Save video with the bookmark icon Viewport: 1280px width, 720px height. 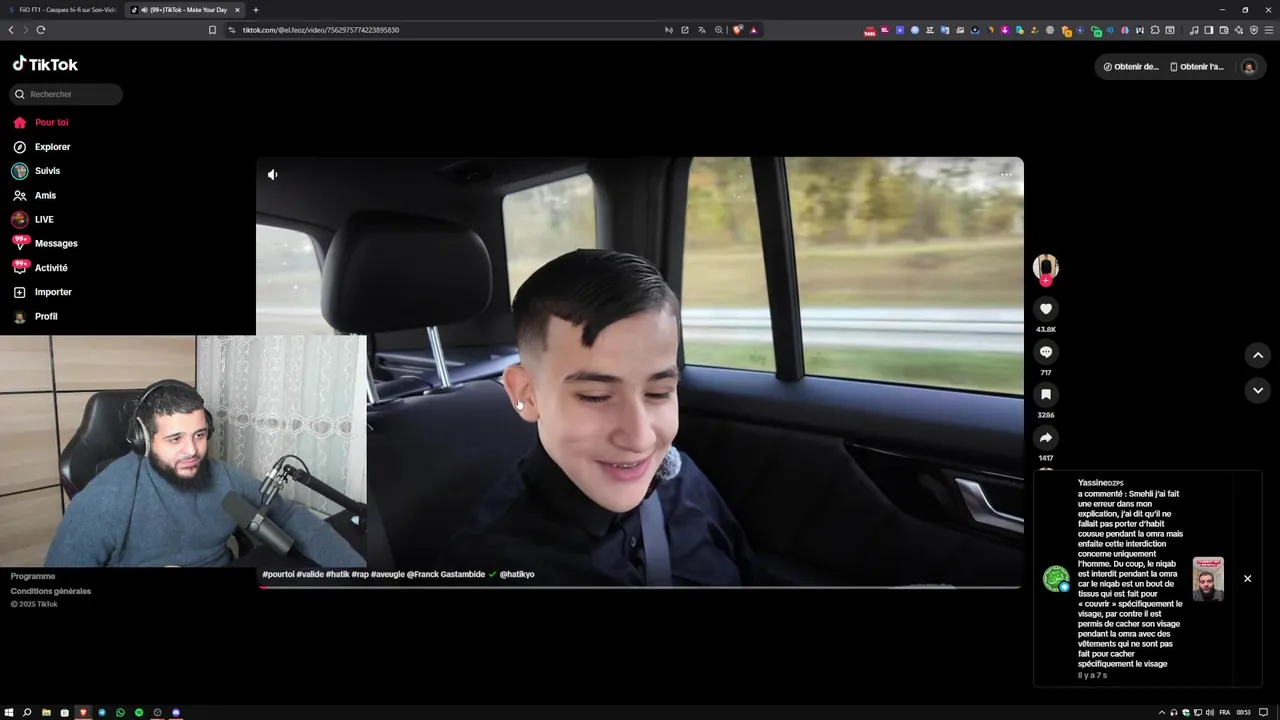click(x=1046, y=395)
